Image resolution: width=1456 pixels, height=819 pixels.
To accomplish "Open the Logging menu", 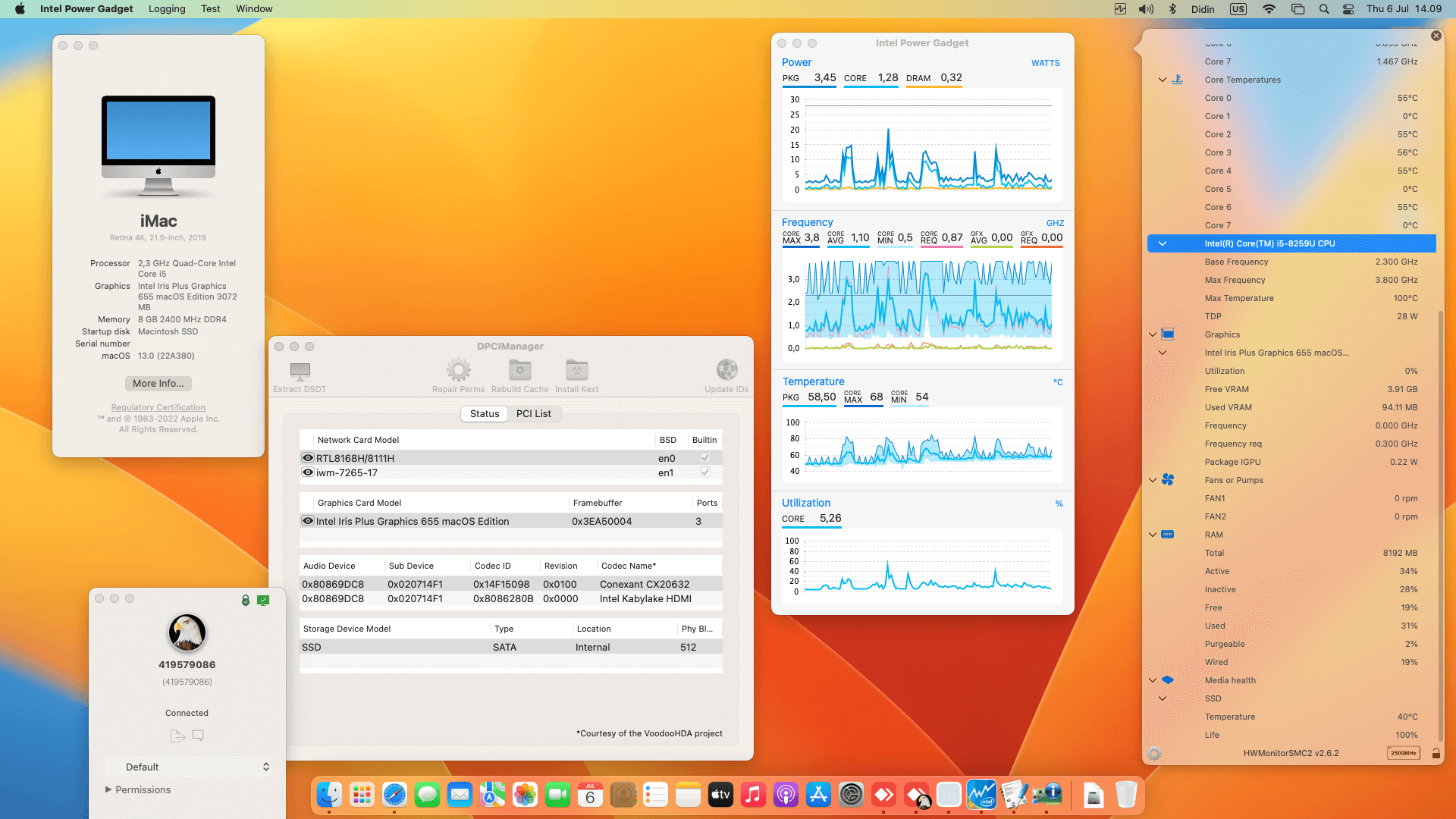I will [167, 8].
